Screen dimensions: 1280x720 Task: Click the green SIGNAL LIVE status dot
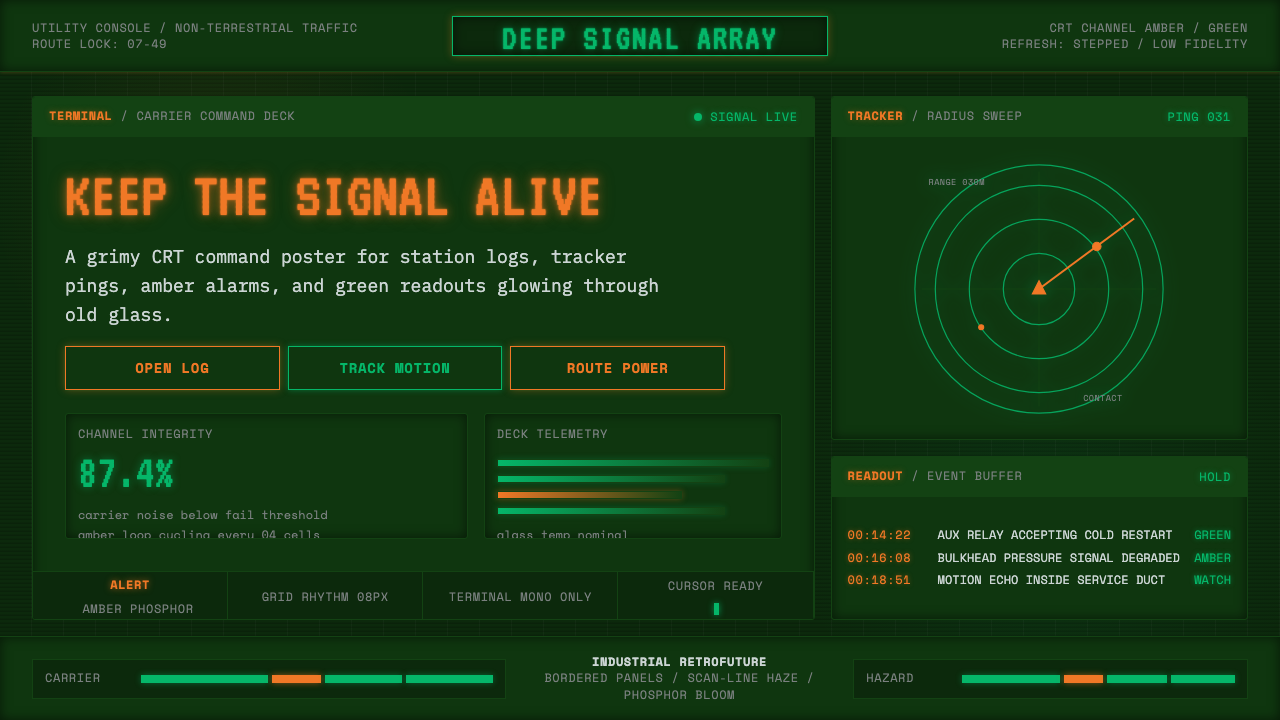[698, 117]
